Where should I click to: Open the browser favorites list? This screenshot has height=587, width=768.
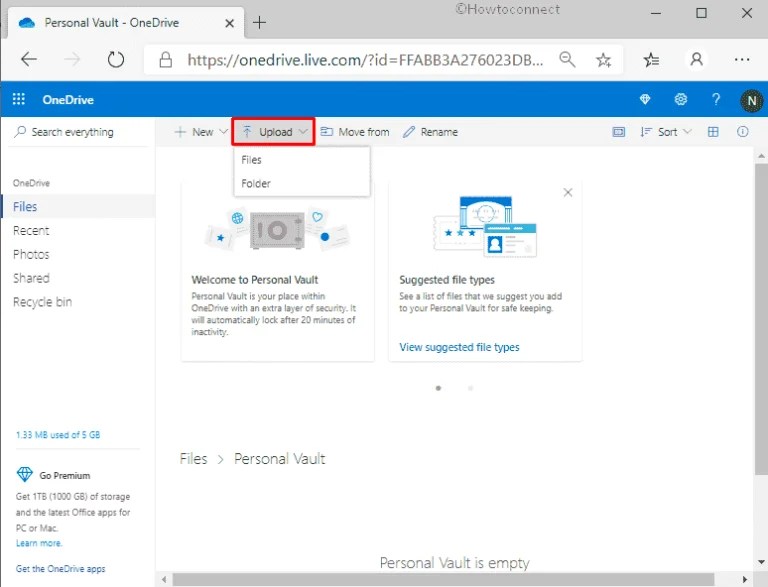[651, 60]
